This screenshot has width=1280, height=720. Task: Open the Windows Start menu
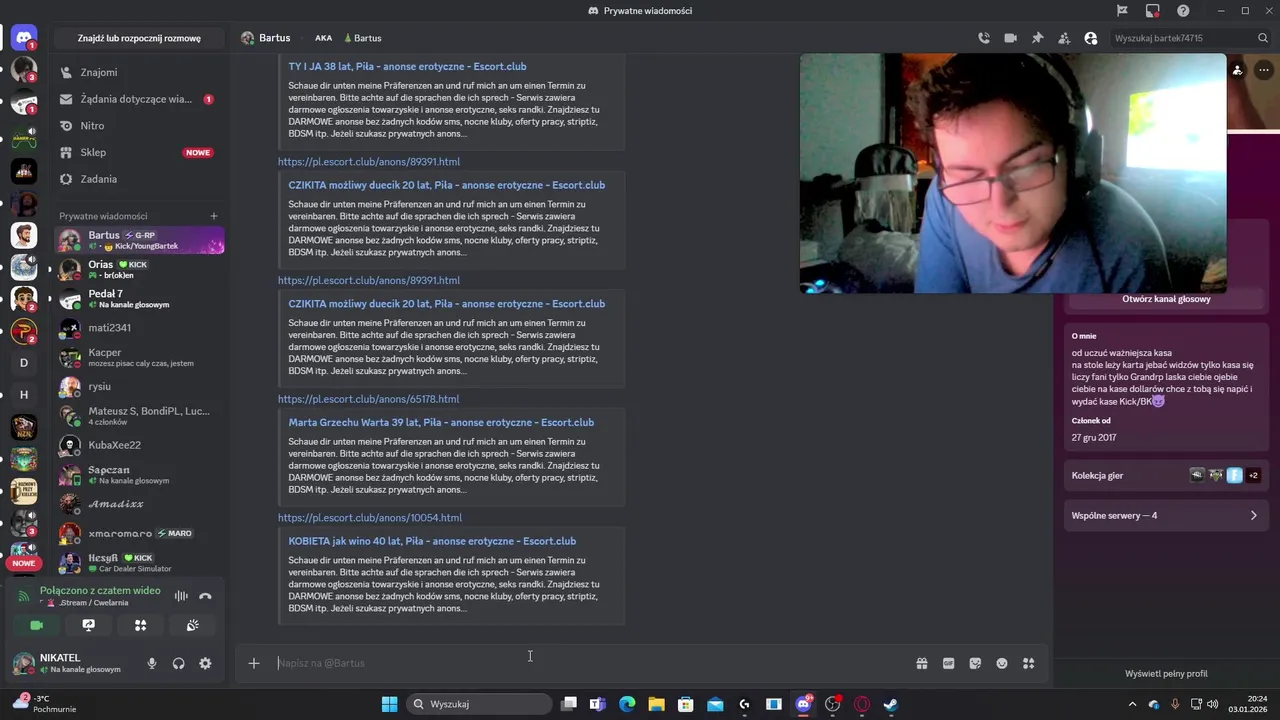390,704
